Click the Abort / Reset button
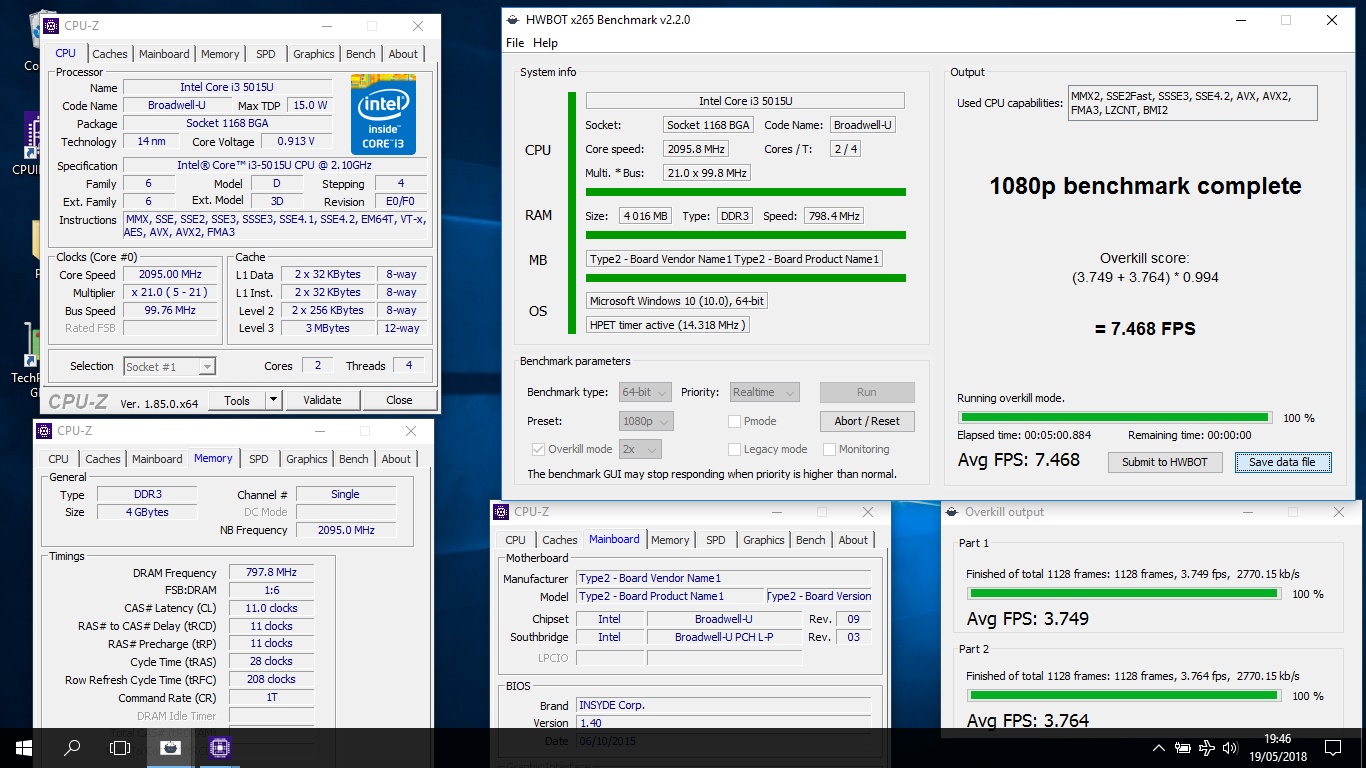The width and height of the screenshot is (1366, 768). [x=867, y=421]
